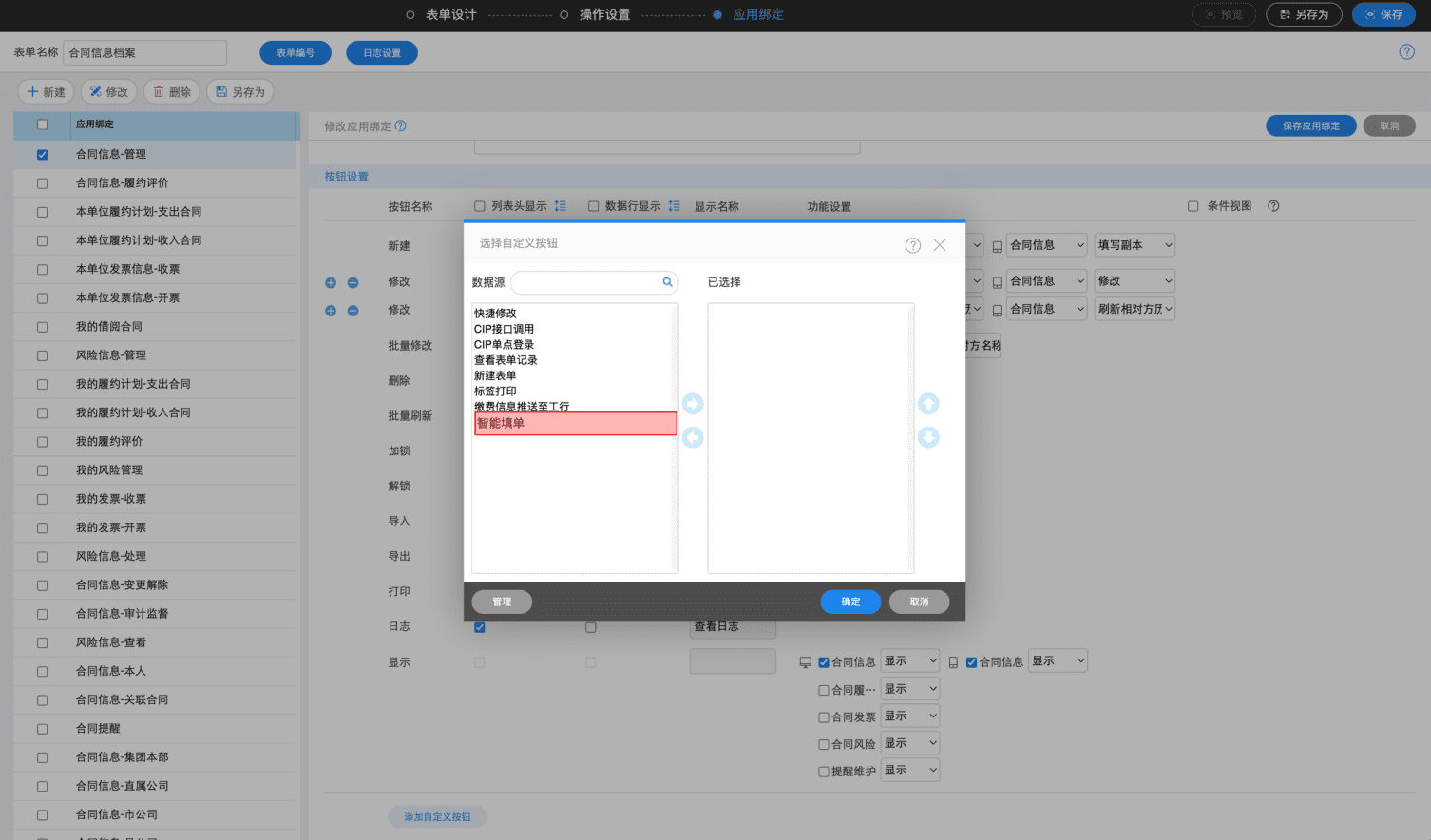The height and width of the screenshot is (840, 1431).
Task: Click the minus icon on the 修改 row with 刷新相对方
Action: (x=353, y=311)
